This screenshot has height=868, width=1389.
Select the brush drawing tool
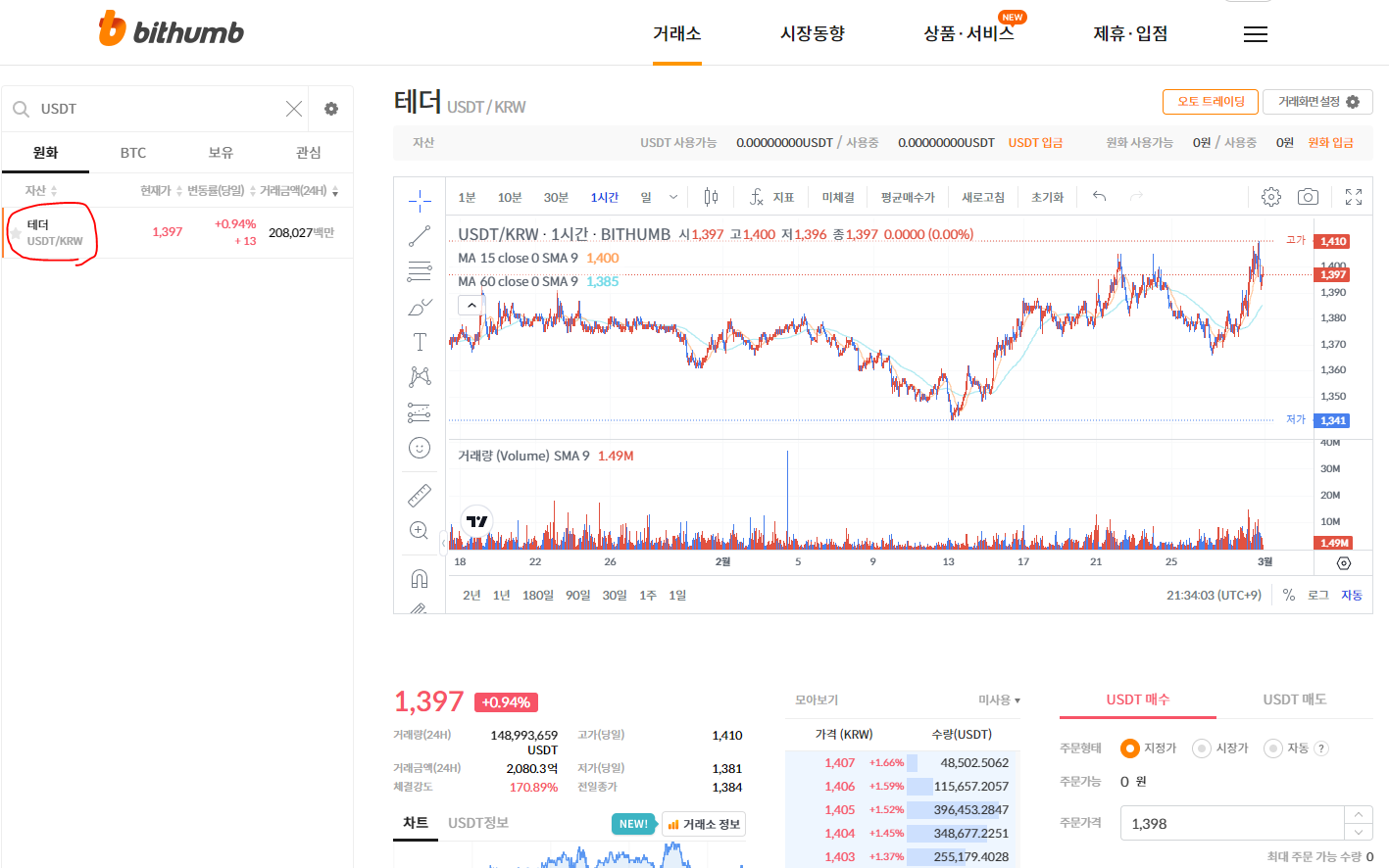click(x=420, y=307)
